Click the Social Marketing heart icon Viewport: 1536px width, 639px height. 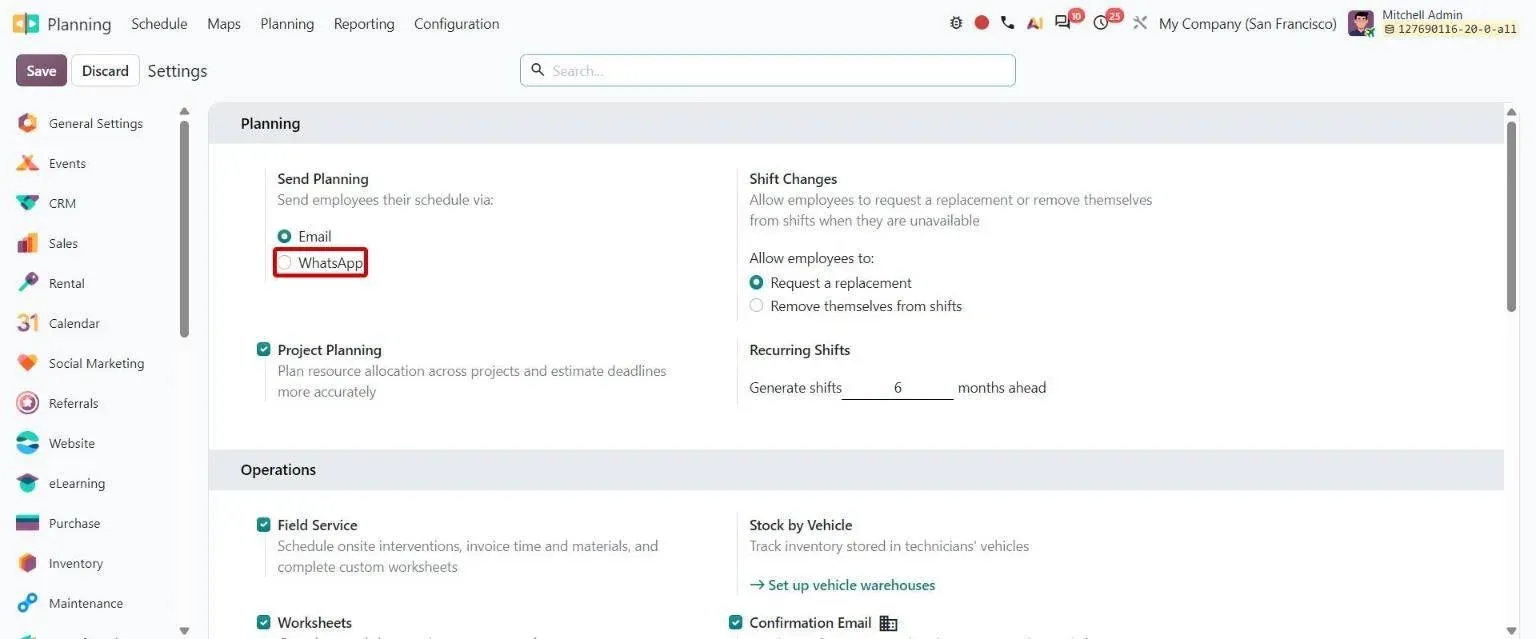click(28, 363)
